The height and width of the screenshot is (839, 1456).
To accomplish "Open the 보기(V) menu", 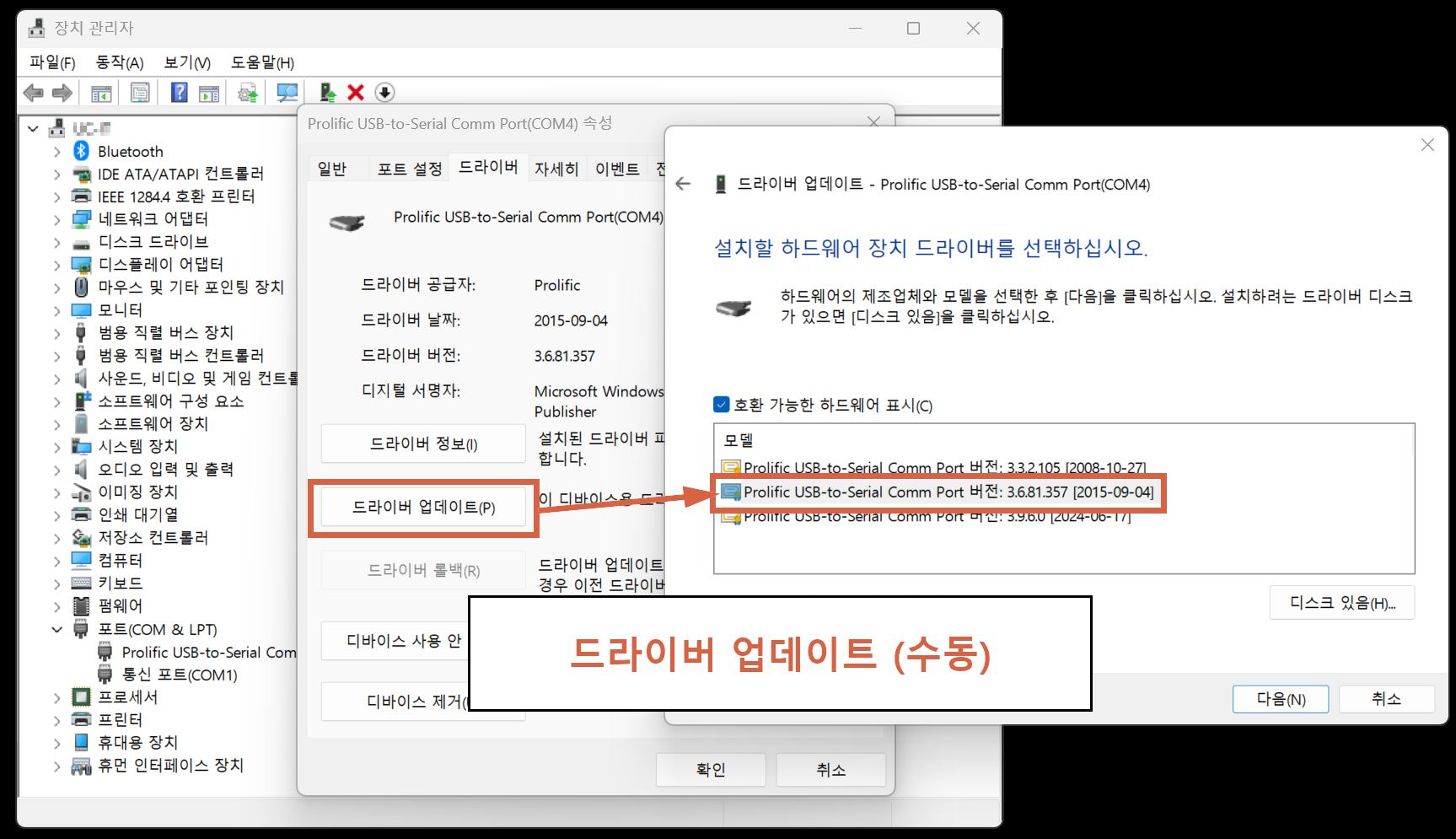I will click(x=187, y=62).
